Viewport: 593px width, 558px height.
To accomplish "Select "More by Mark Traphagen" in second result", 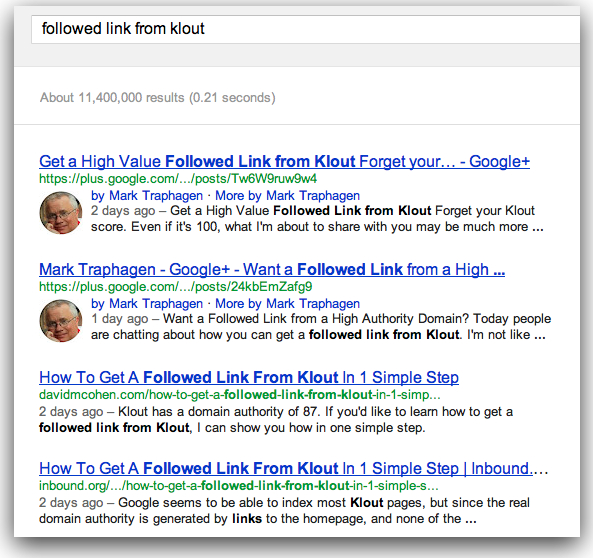I will (287, 304).
